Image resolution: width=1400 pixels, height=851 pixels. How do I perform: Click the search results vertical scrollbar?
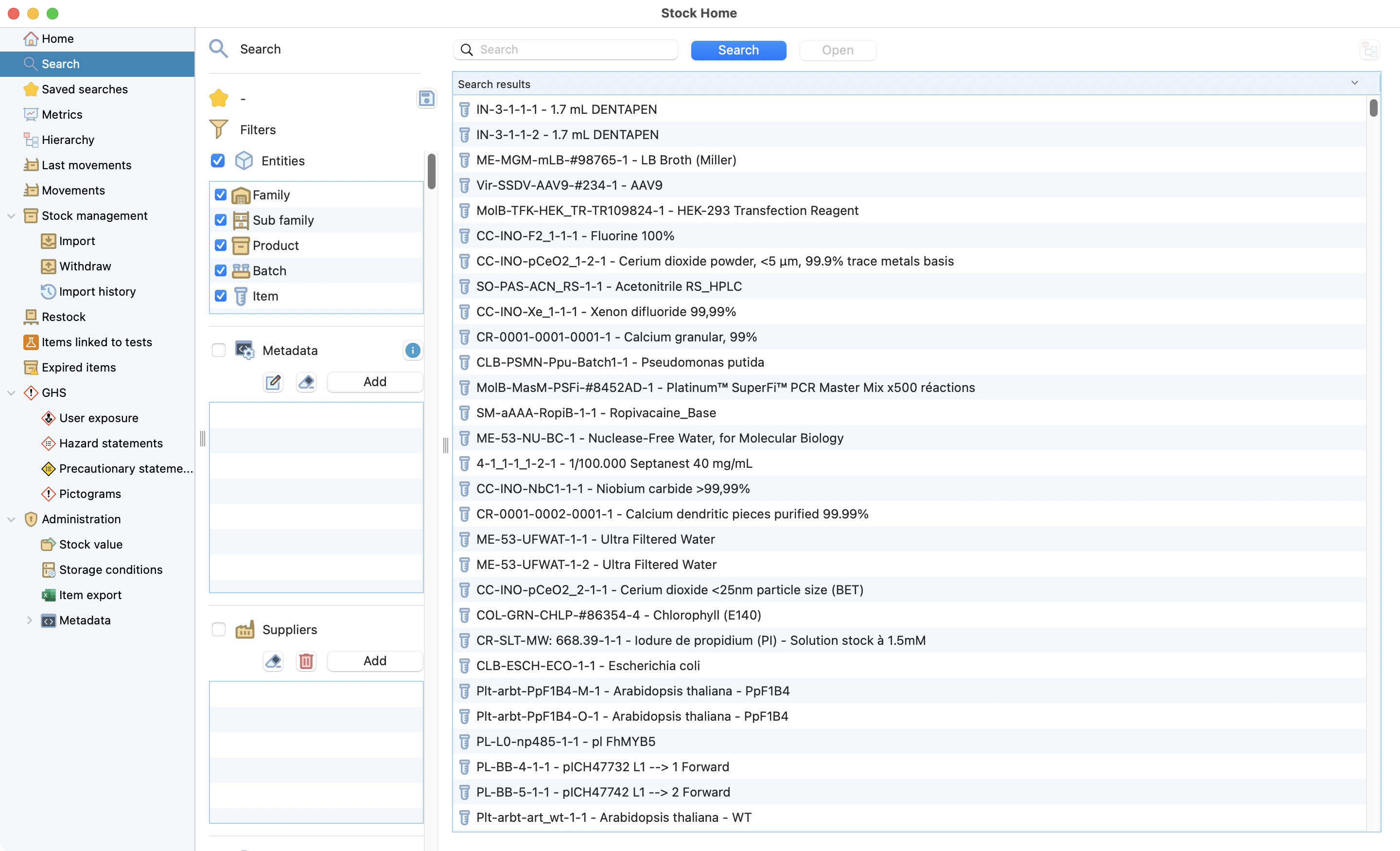click(1373, 108)
